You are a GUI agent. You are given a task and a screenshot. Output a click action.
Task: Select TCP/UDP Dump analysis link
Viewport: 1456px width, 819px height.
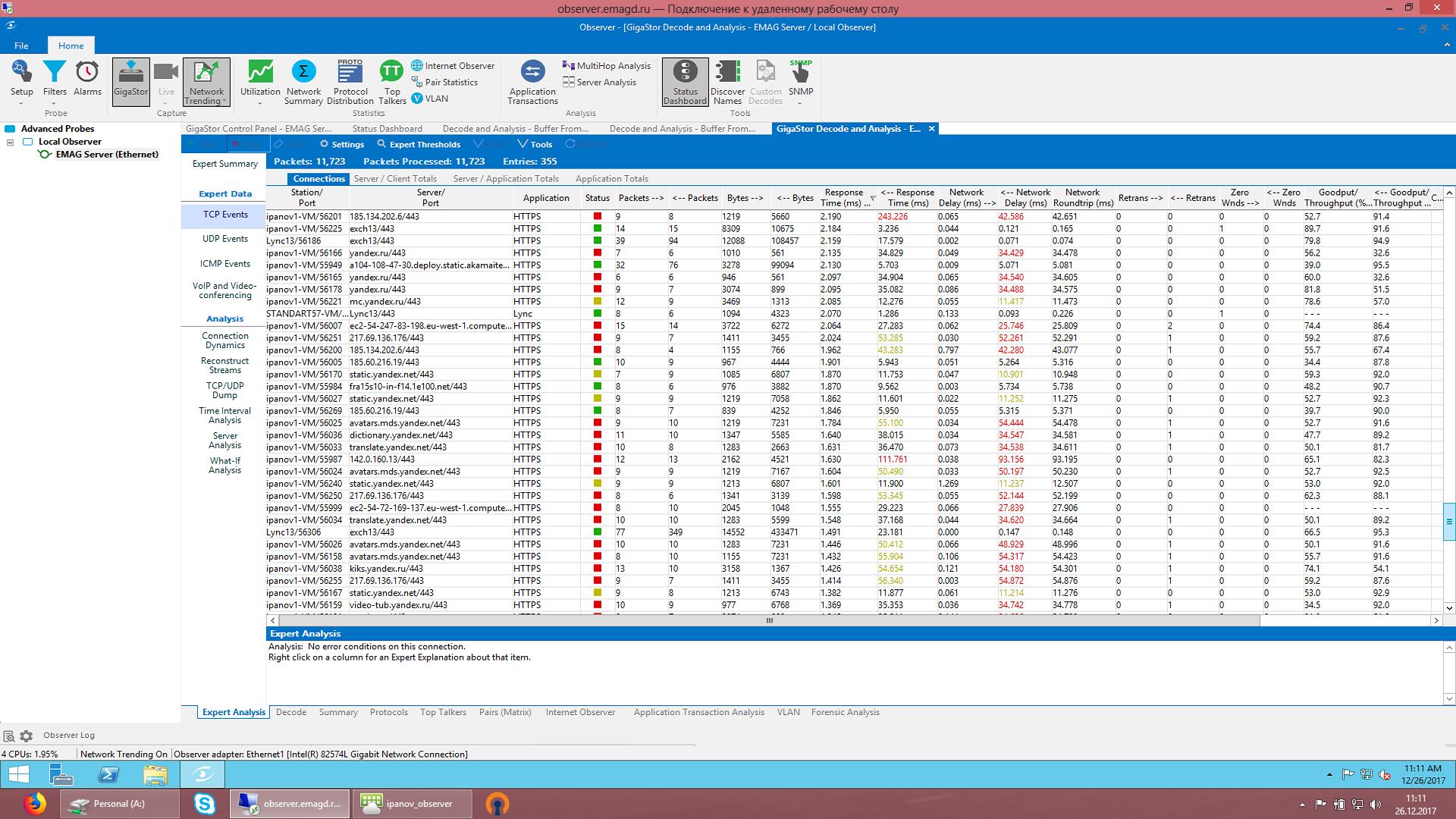(224, 390)
